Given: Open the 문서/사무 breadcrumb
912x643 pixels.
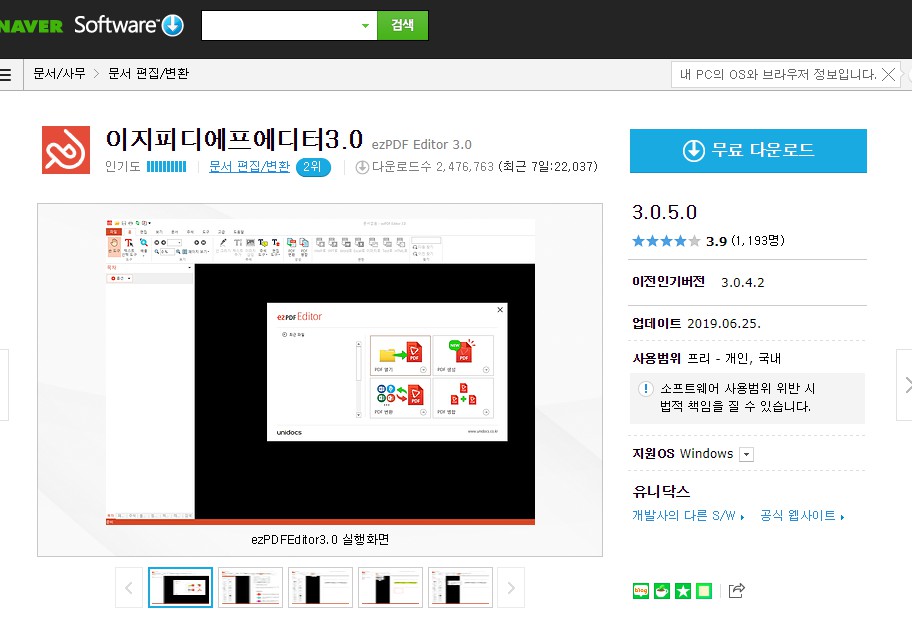Looking at the screenshot, I should (59, 73).
